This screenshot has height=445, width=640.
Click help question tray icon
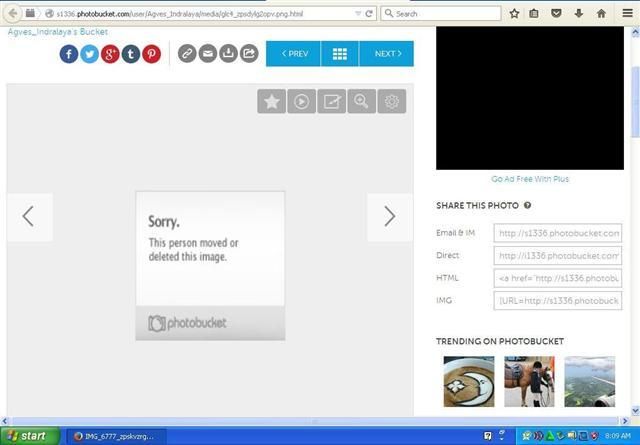pyautogui.click(x=487, y=436)
